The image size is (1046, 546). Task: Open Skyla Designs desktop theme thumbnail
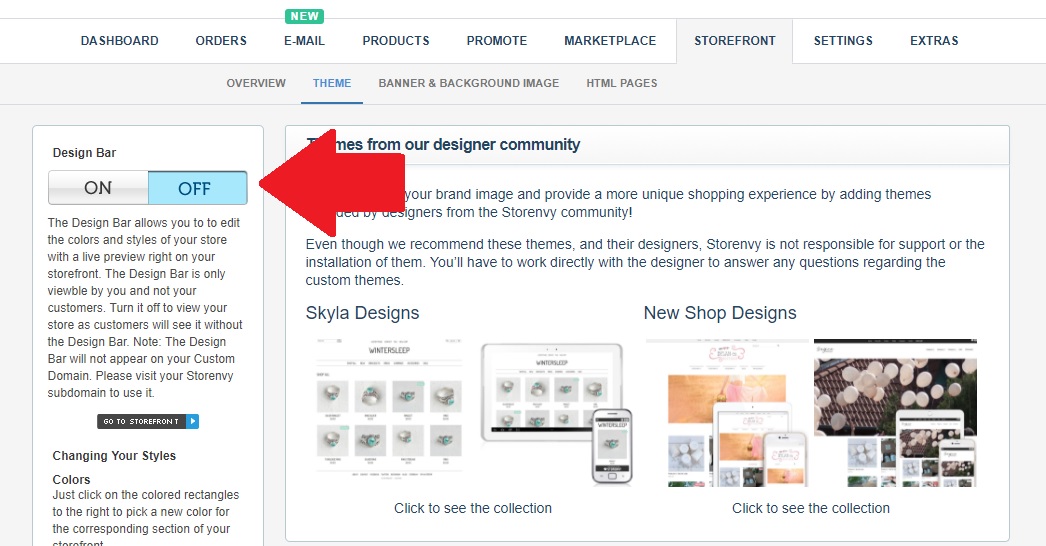pyautogui.click(x=389, y=407)
